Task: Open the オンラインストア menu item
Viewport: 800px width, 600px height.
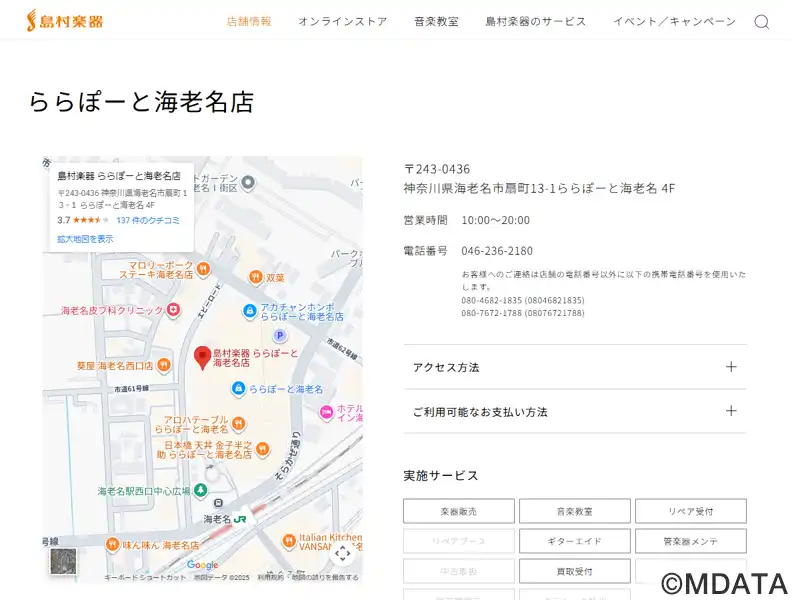Action: 342,21
